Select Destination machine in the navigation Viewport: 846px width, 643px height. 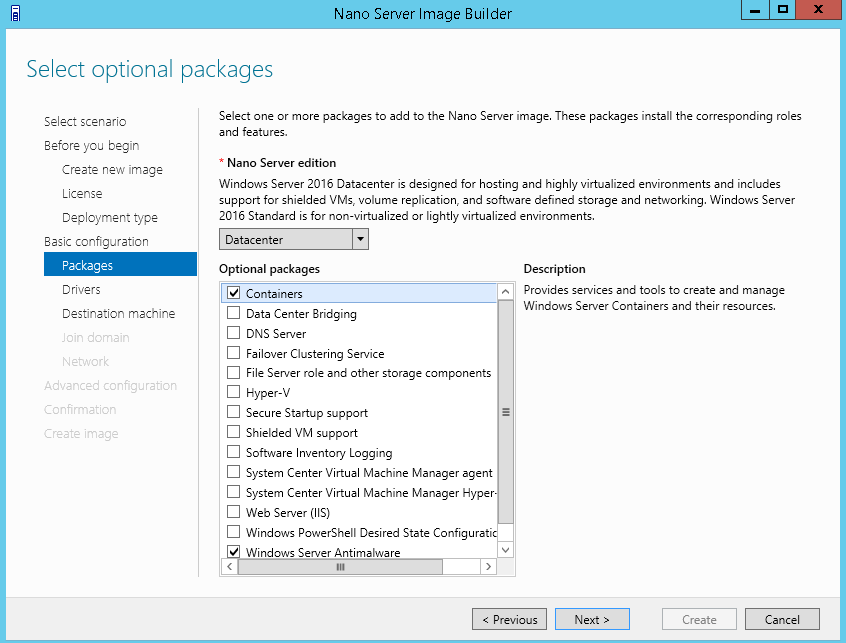click(x=118, y=313)
